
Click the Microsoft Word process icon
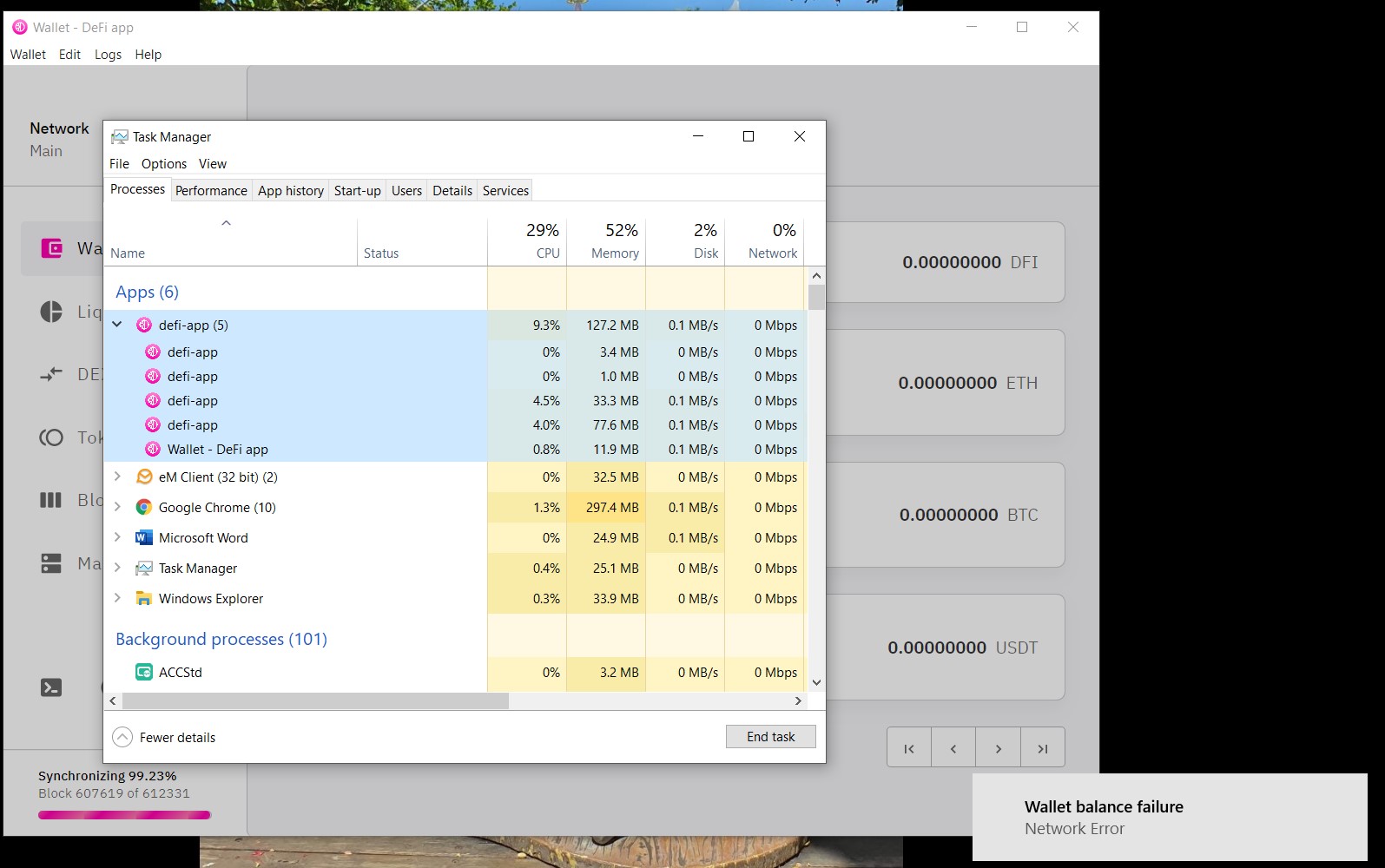(144, 538)
